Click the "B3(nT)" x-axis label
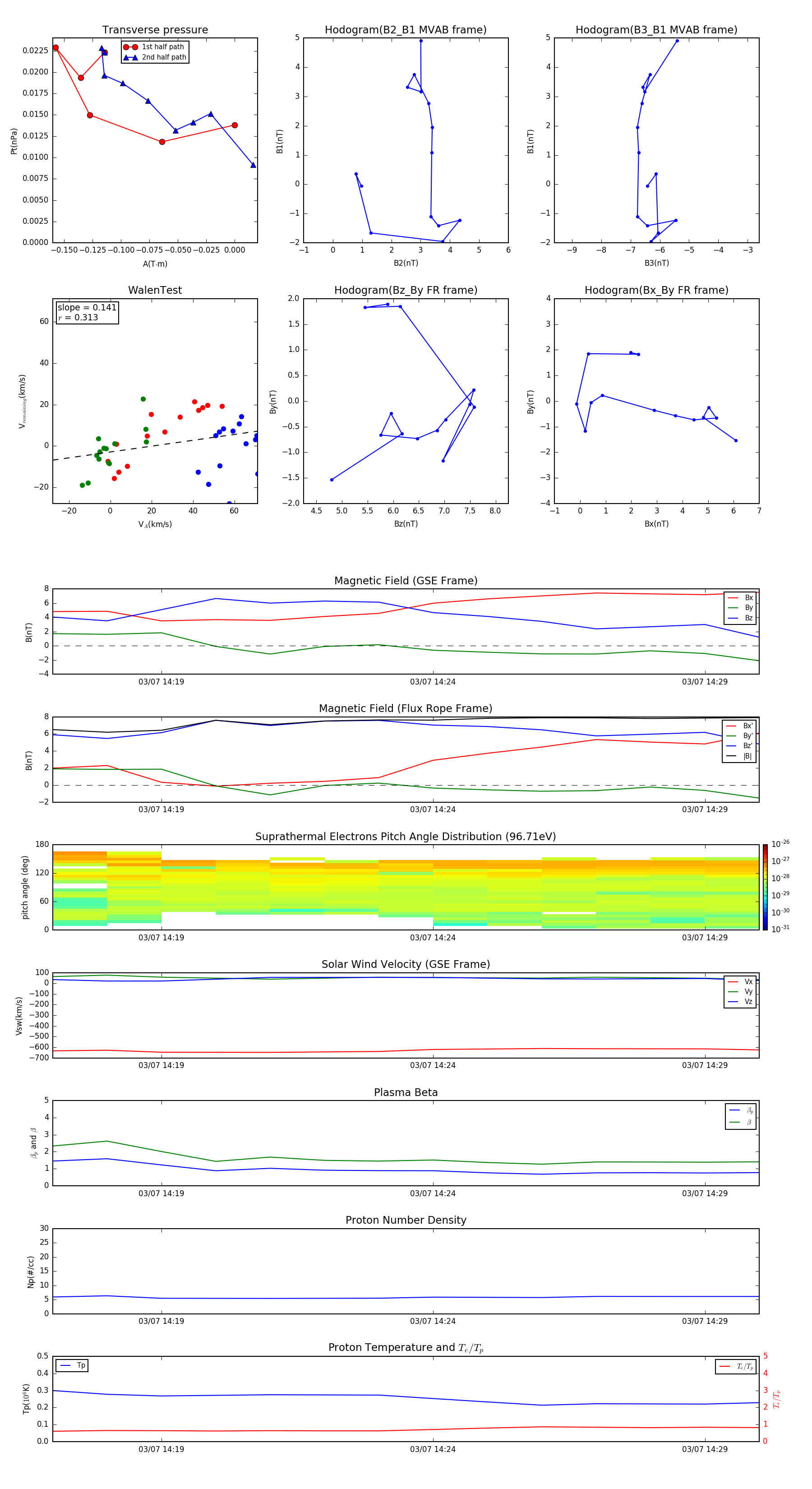 (x=656, y=263)
